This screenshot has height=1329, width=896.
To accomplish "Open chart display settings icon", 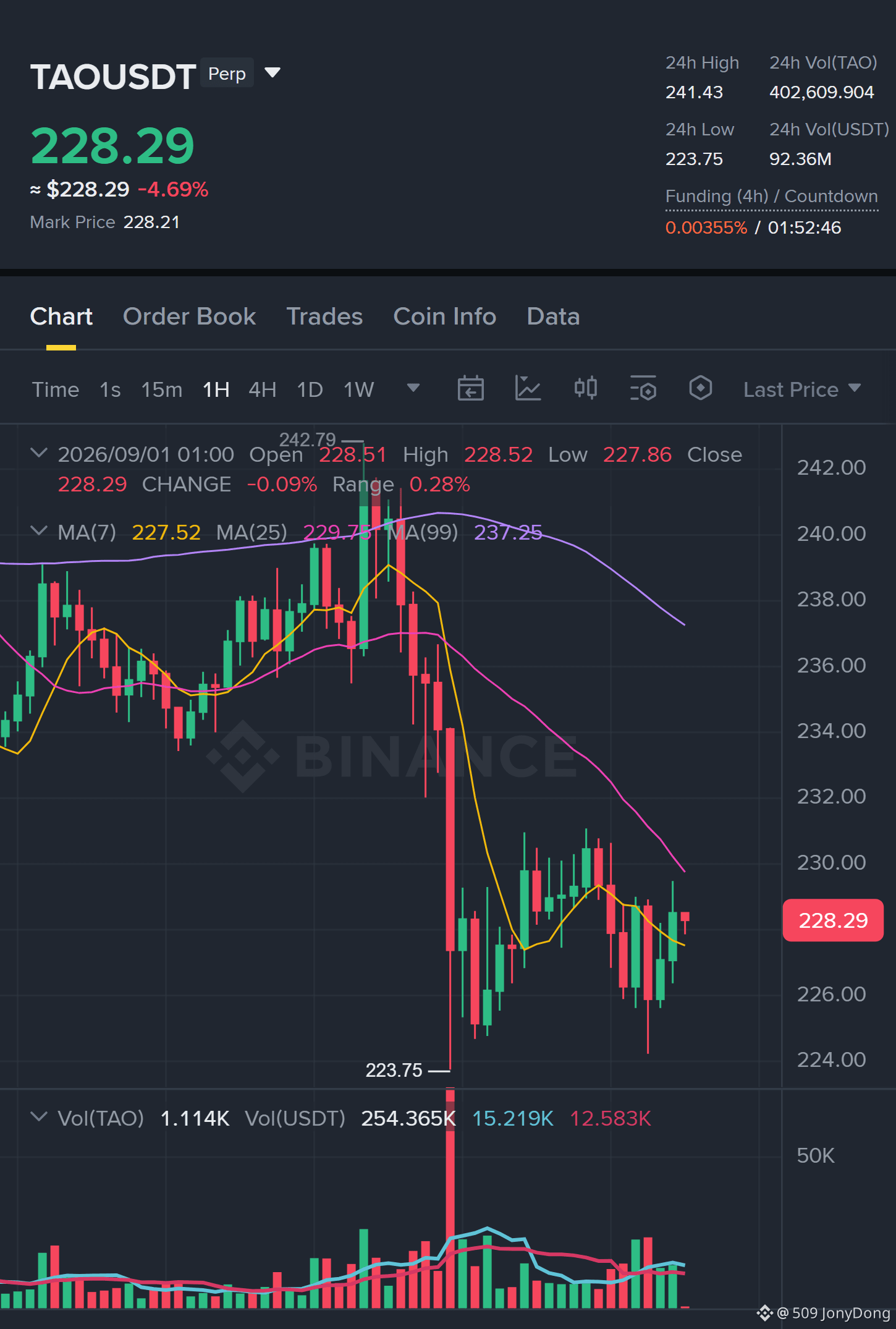I will click(643, 389).
